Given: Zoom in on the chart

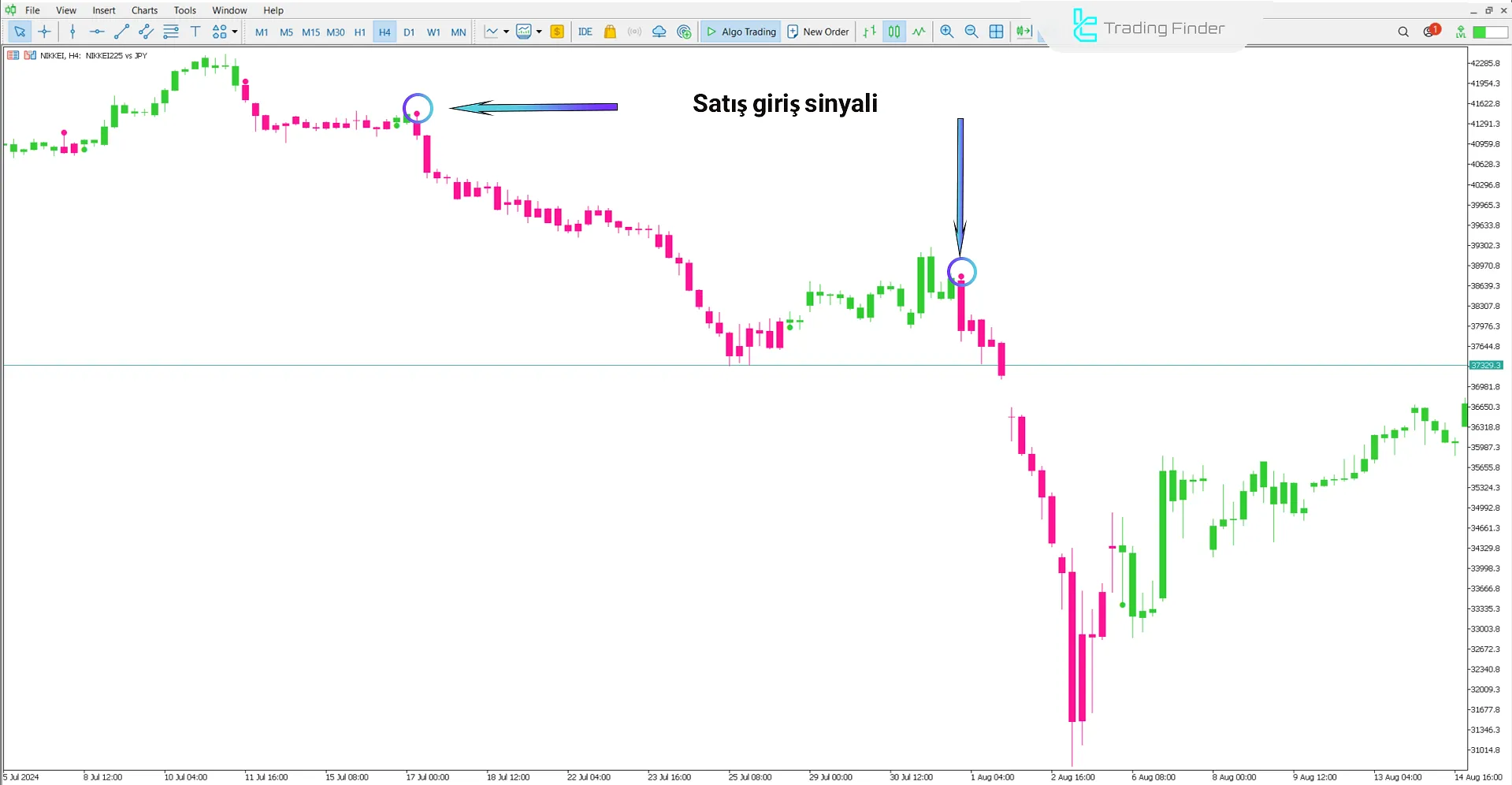Looking at the screenshot, I should click(946, 32).
